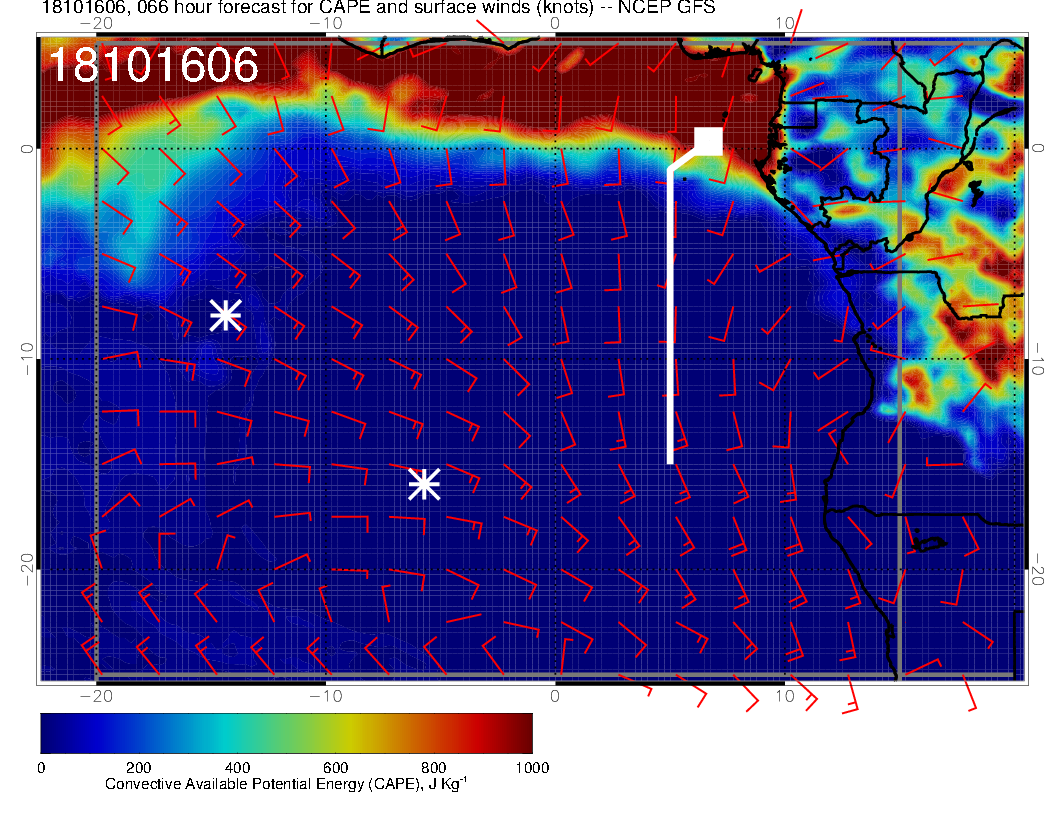Click the white vertical track line
Viewport: 1056px width, 816px height.
670,320
